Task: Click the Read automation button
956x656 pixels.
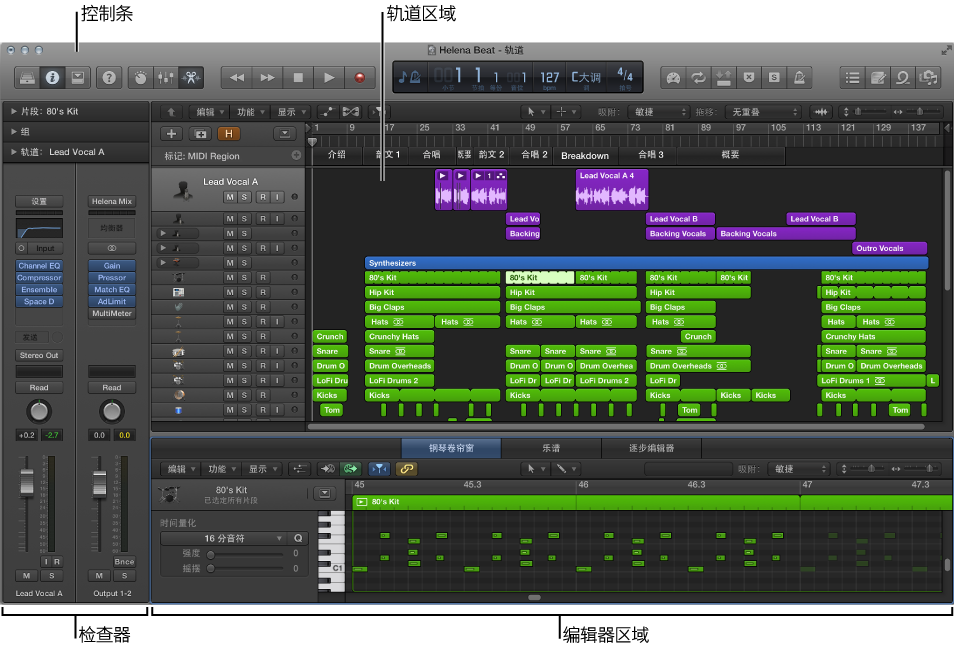Action: [39, 387]
